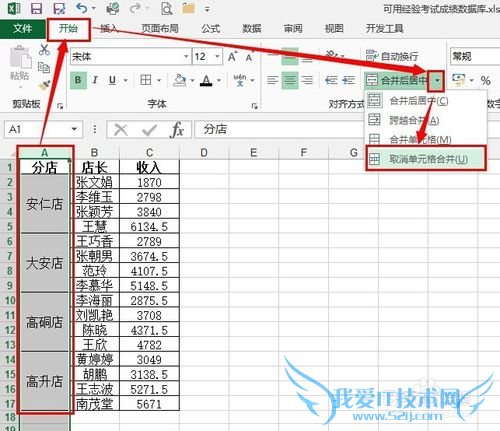Click the formula bar confirm checkmark
The image size is (500, 431).
pos(149,130)
